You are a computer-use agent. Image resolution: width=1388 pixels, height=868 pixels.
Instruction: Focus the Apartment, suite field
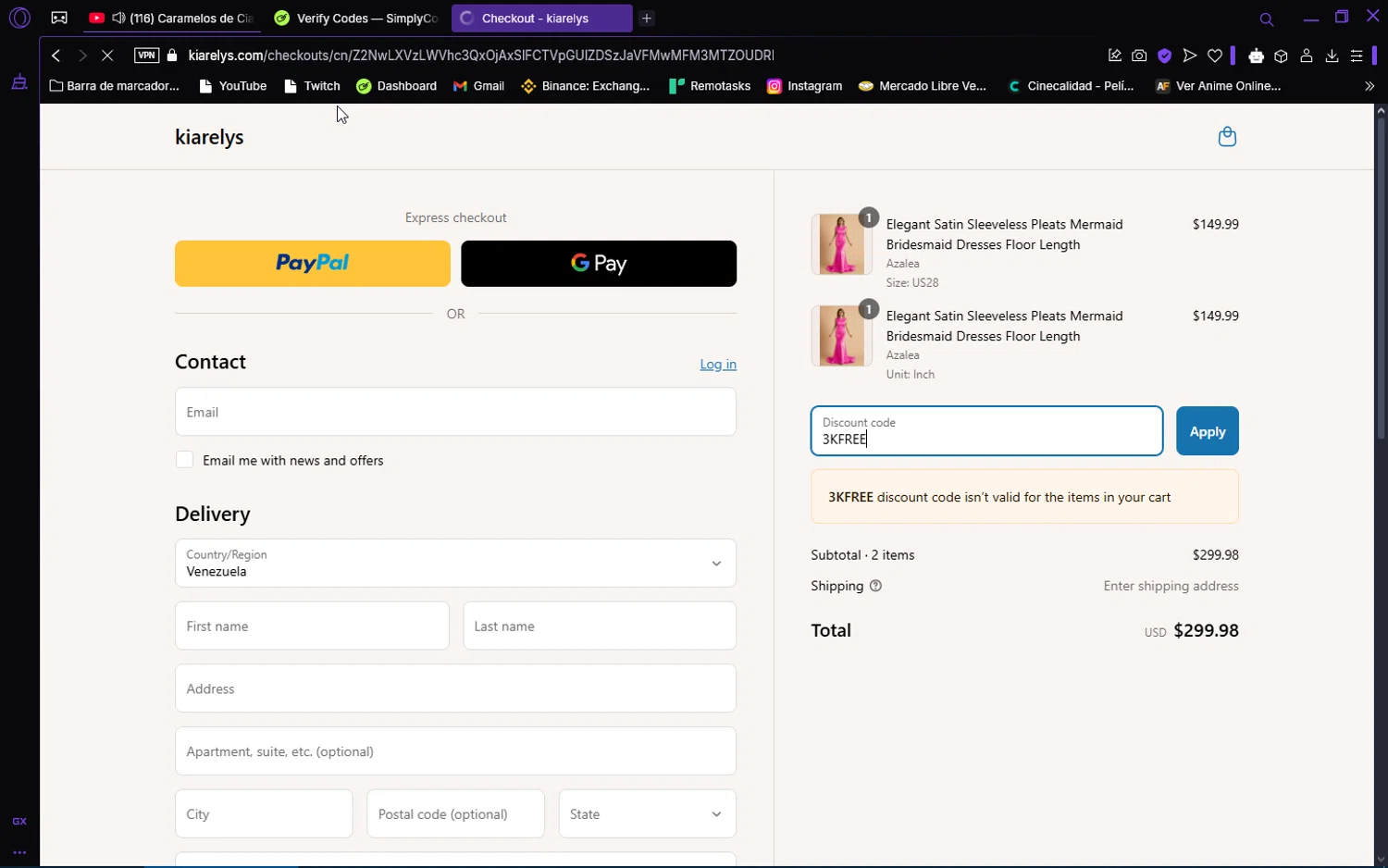point(455,750)
